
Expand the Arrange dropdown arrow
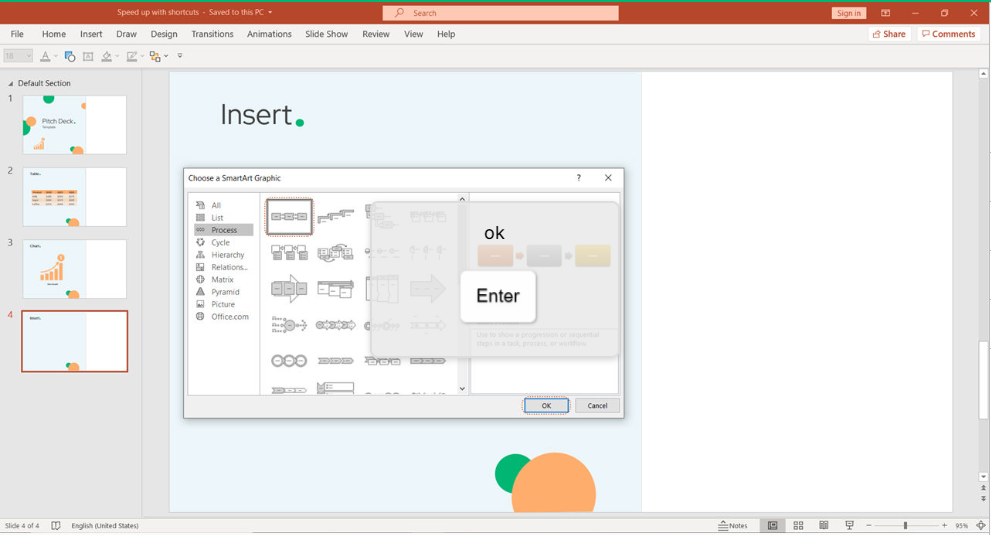(166, 56)
